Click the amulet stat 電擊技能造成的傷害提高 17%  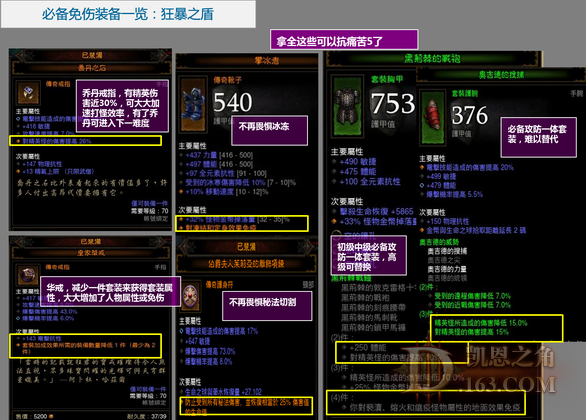[x=222, y=331]
